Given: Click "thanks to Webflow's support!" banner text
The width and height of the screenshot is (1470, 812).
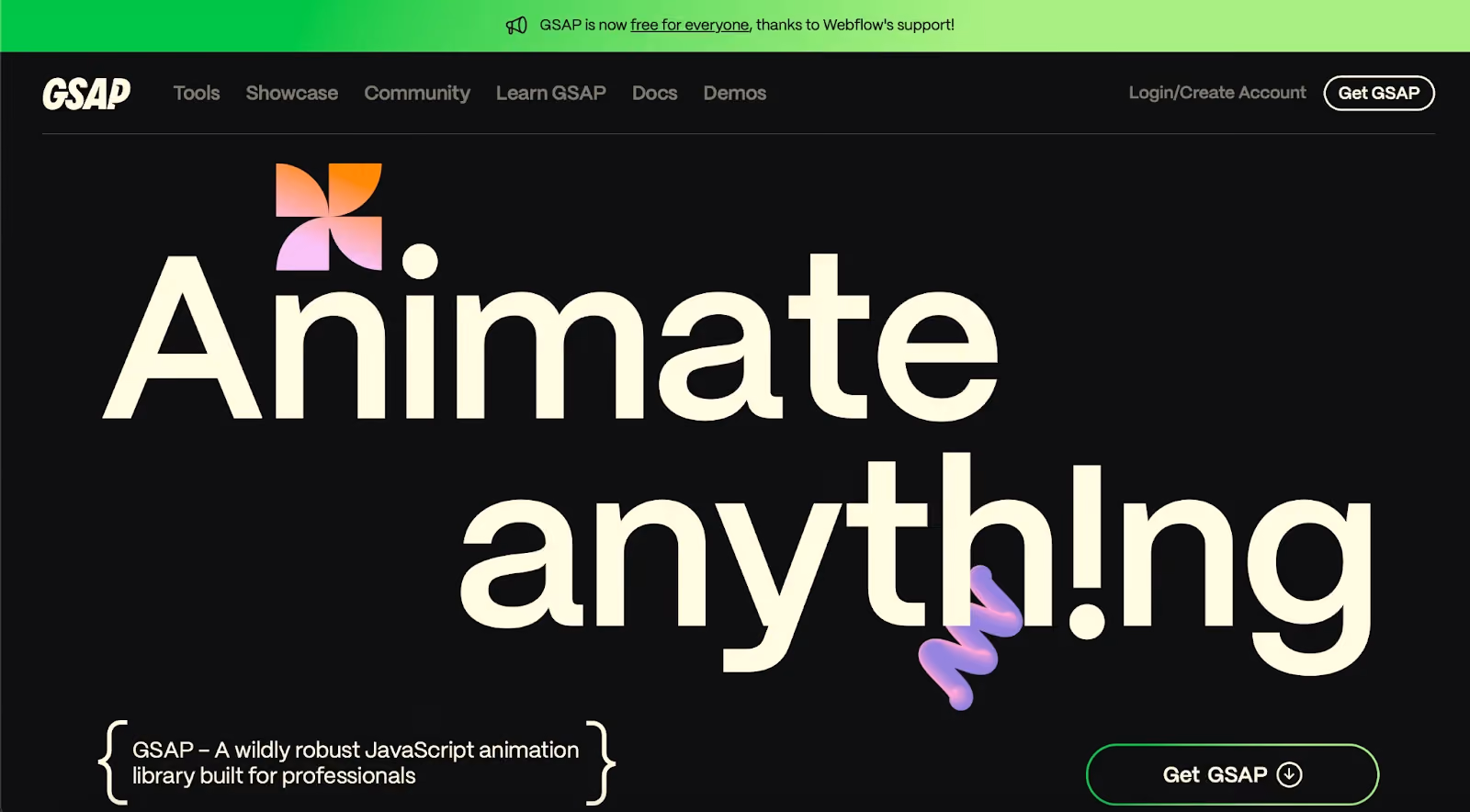Looking at the screenshot, I should (x=855, y=25).
